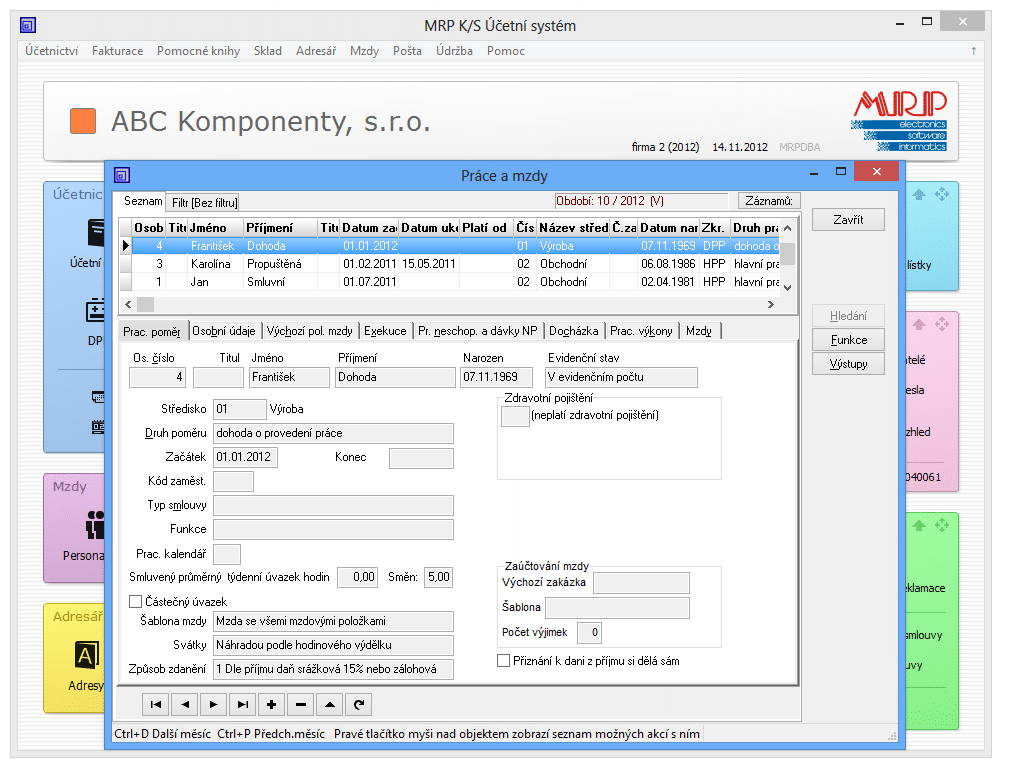
Task: Click the MRP K/S main window icon
Action: pyautogui.click(x=28, y=26)
